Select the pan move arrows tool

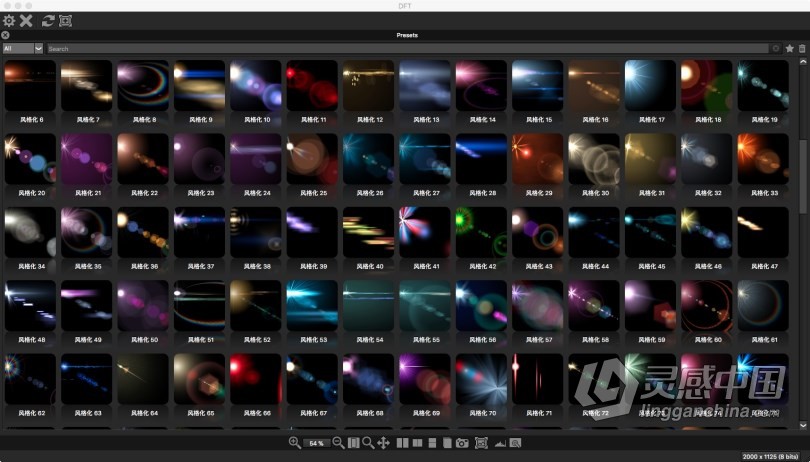(x=383, y=443)
